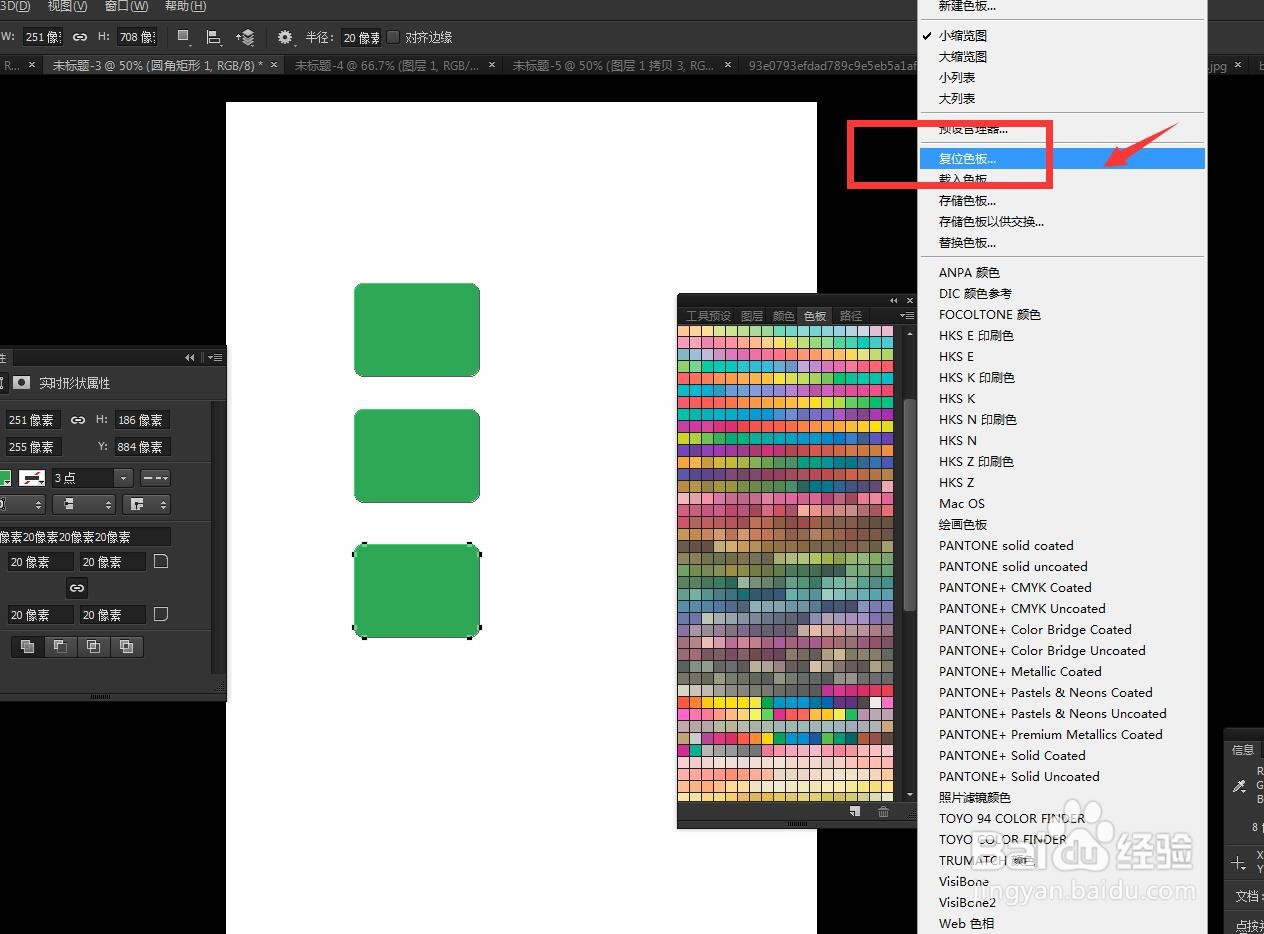Open the path alignment icon in options bar
Screen dimensions: 1264x934
(x=214, y=37)
